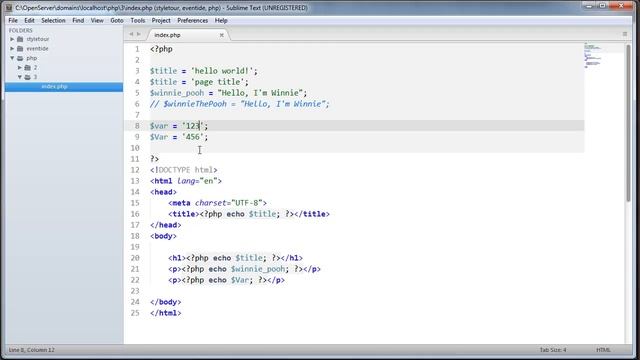Open the Selection menu
640x360 pixels.
(x=53, y=20)
